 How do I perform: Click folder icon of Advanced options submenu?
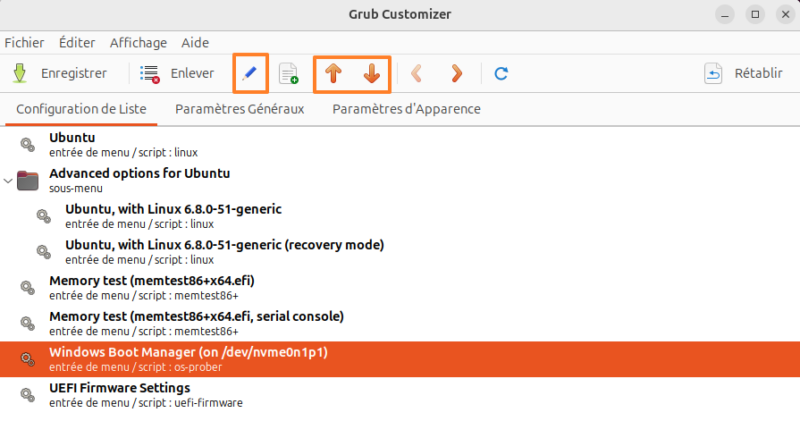pos(28,181)
